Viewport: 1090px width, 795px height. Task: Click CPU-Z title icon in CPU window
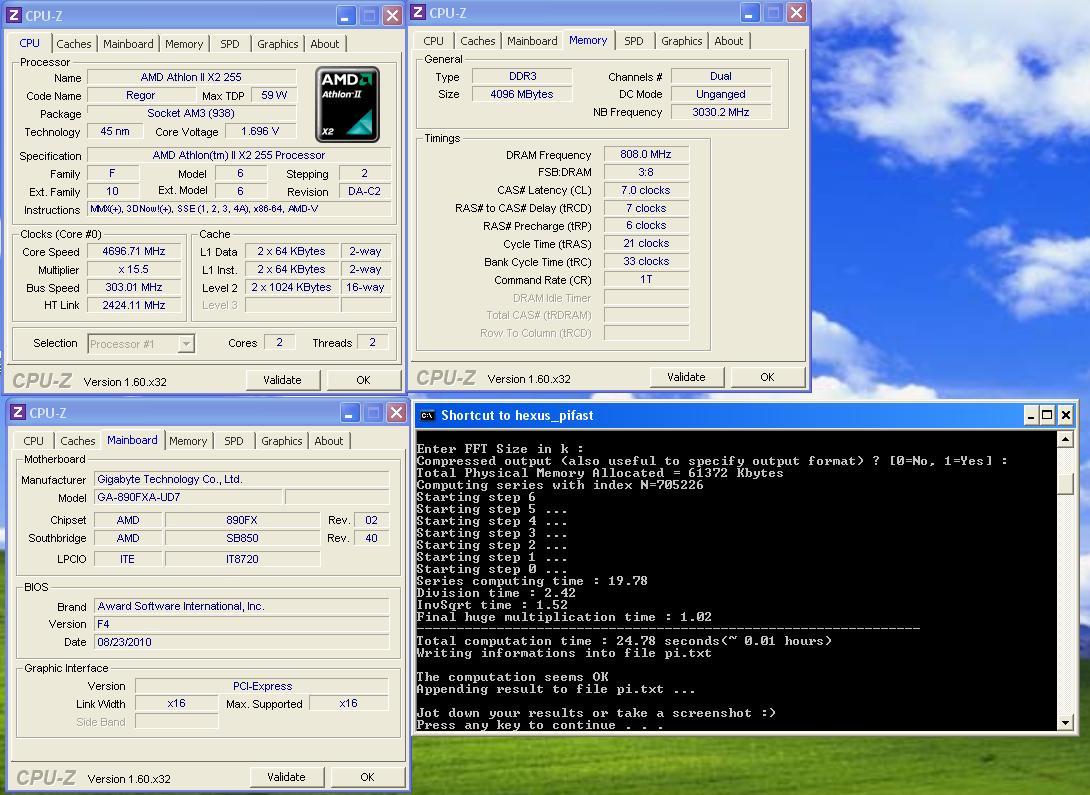click(x=14, y=15)
